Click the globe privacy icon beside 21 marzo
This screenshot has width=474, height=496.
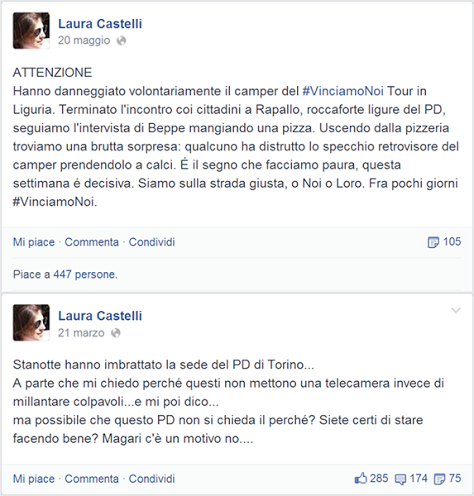(116, 333)
